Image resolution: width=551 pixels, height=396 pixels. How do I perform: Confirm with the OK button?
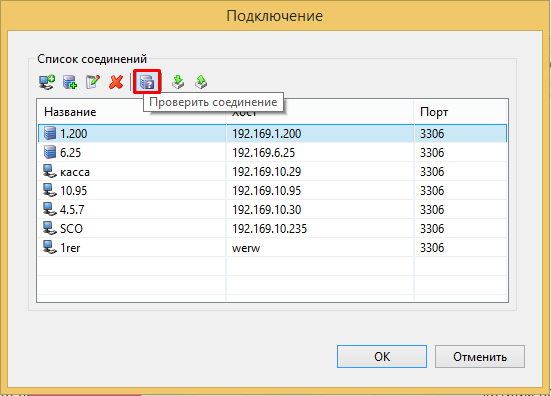(x=382, y=357)
